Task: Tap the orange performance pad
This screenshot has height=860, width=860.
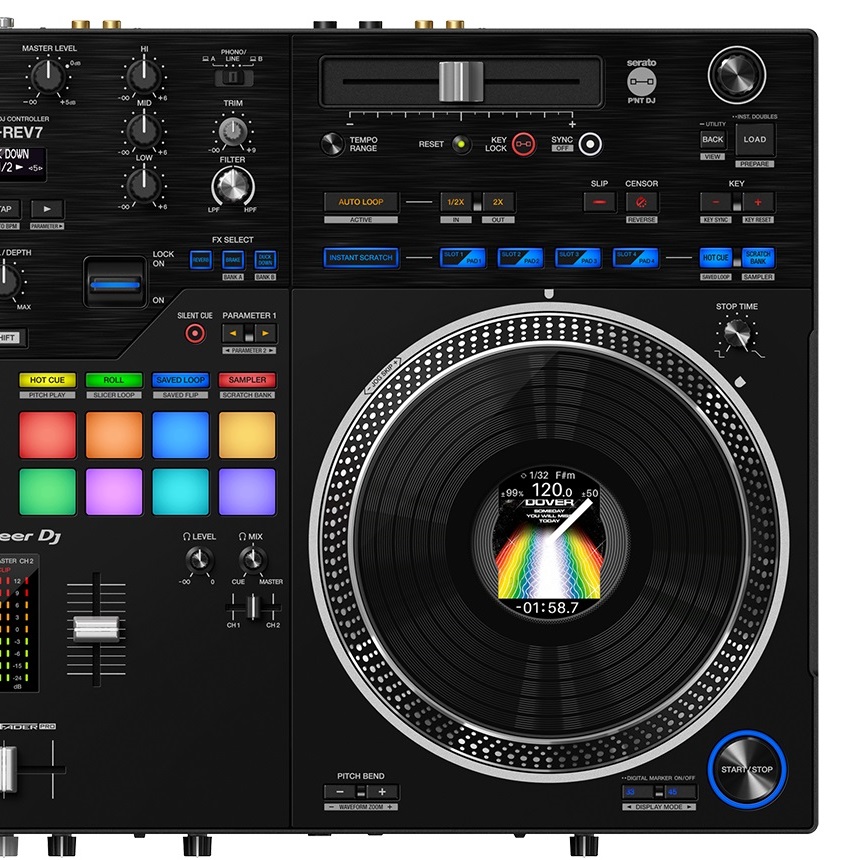Action: tap(114, 435)
